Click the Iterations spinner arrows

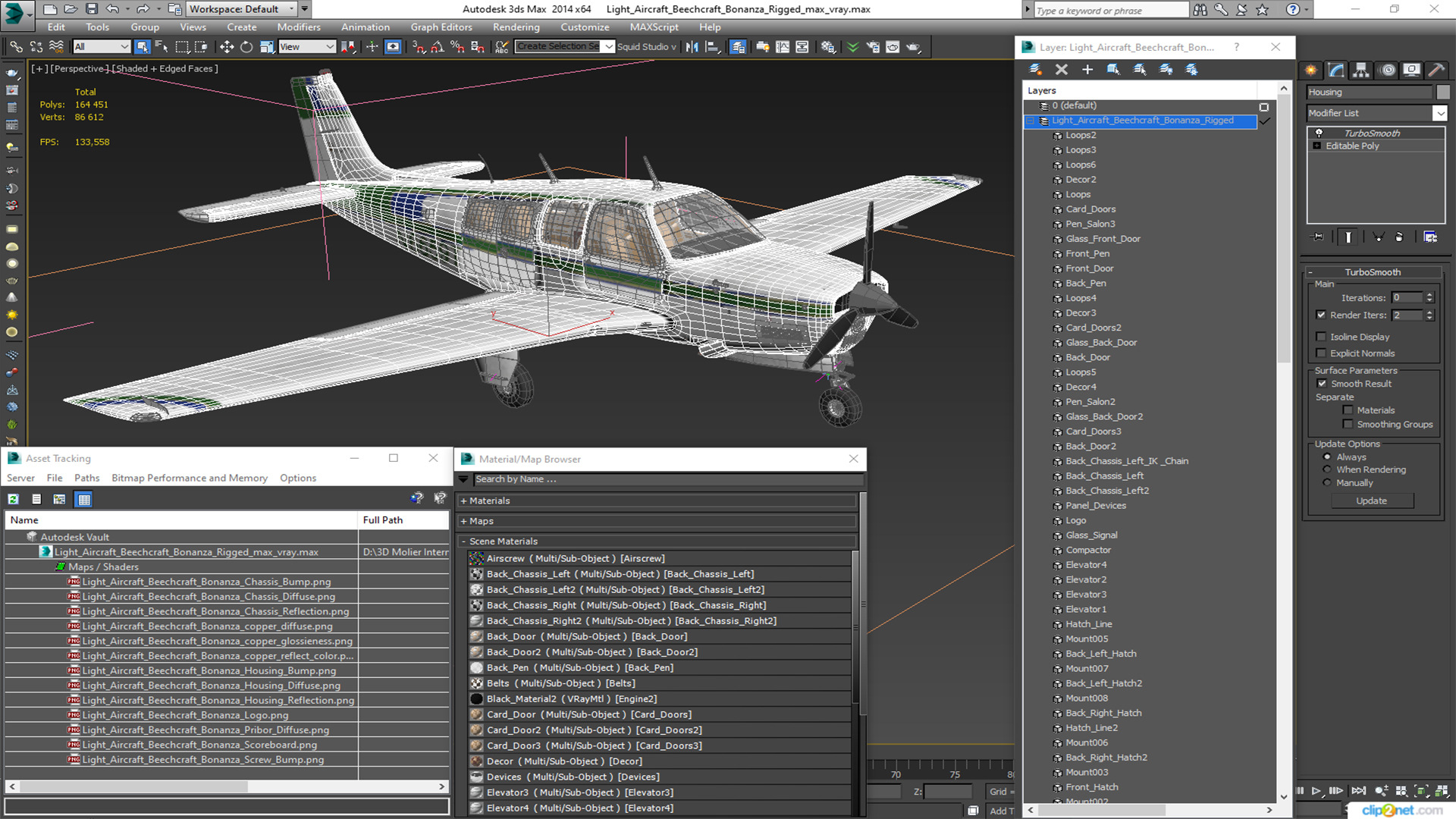tap(1429, 297)
